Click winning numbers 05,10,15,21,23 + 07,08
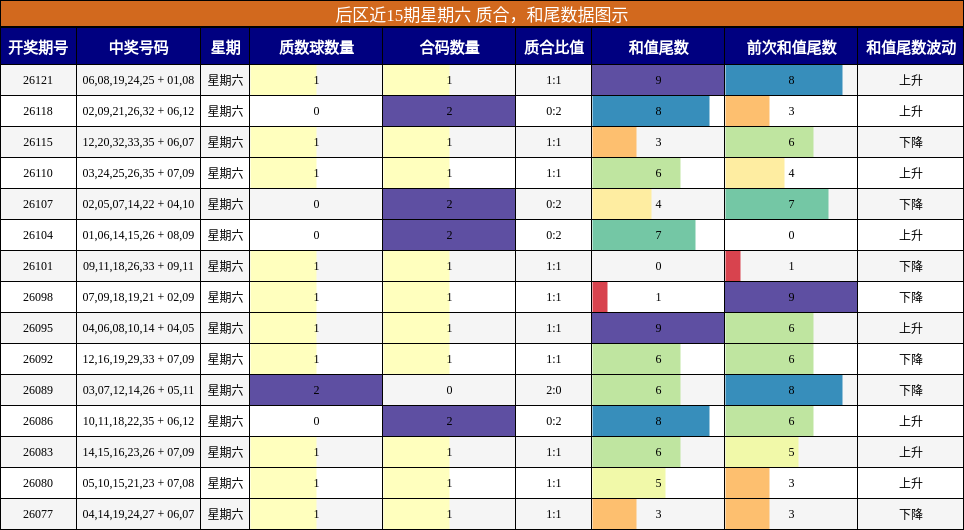 pyautogui.click(x=138, y=483)
